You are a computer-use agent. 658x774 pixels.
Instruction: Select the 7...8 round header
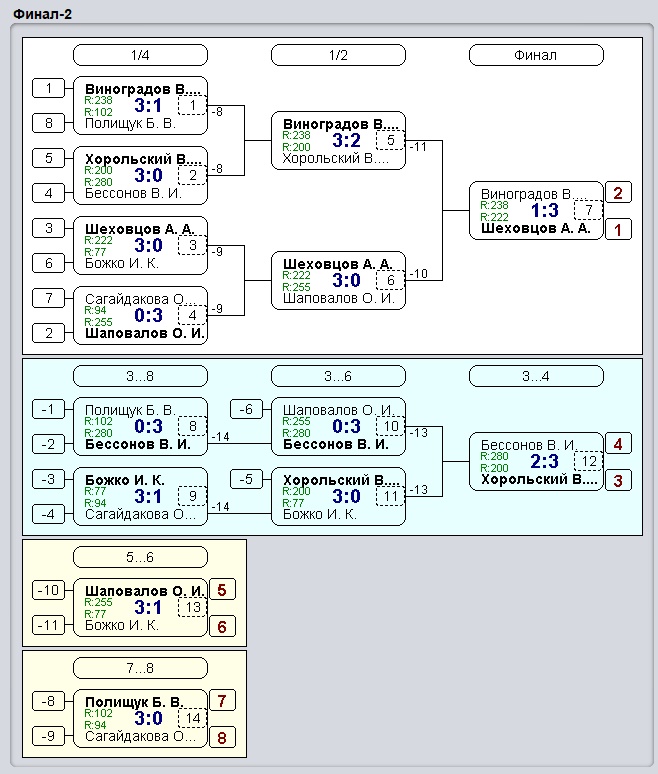[140, 668]
